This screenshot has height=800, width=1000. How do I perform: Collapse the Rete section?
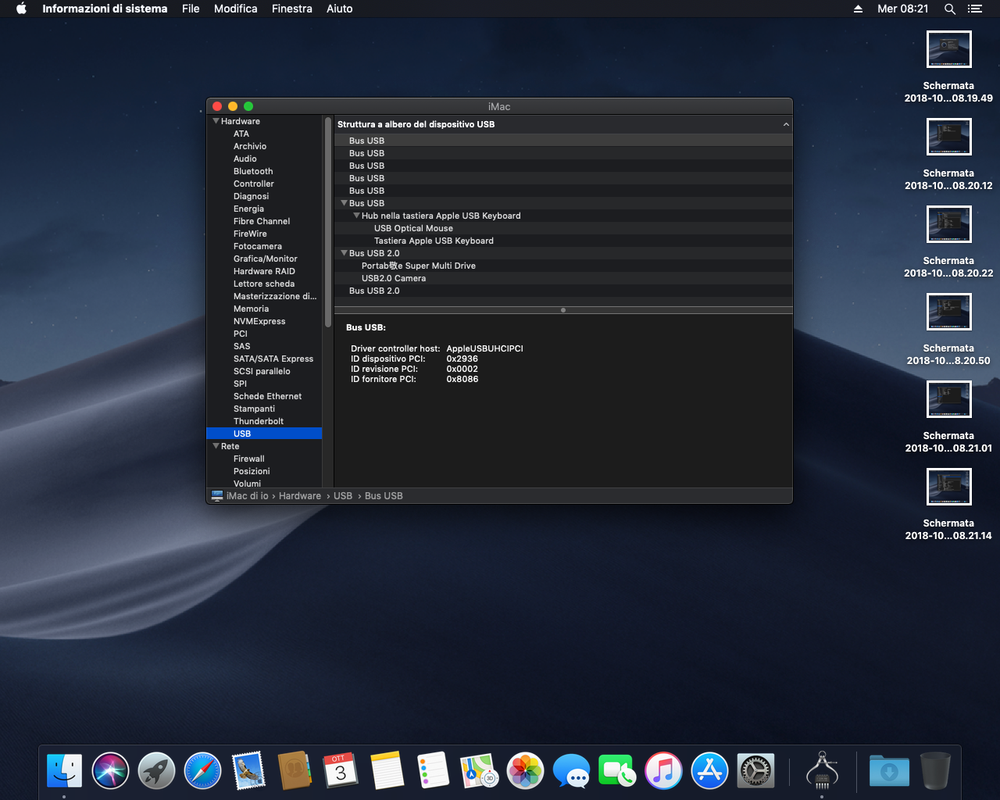216,446
